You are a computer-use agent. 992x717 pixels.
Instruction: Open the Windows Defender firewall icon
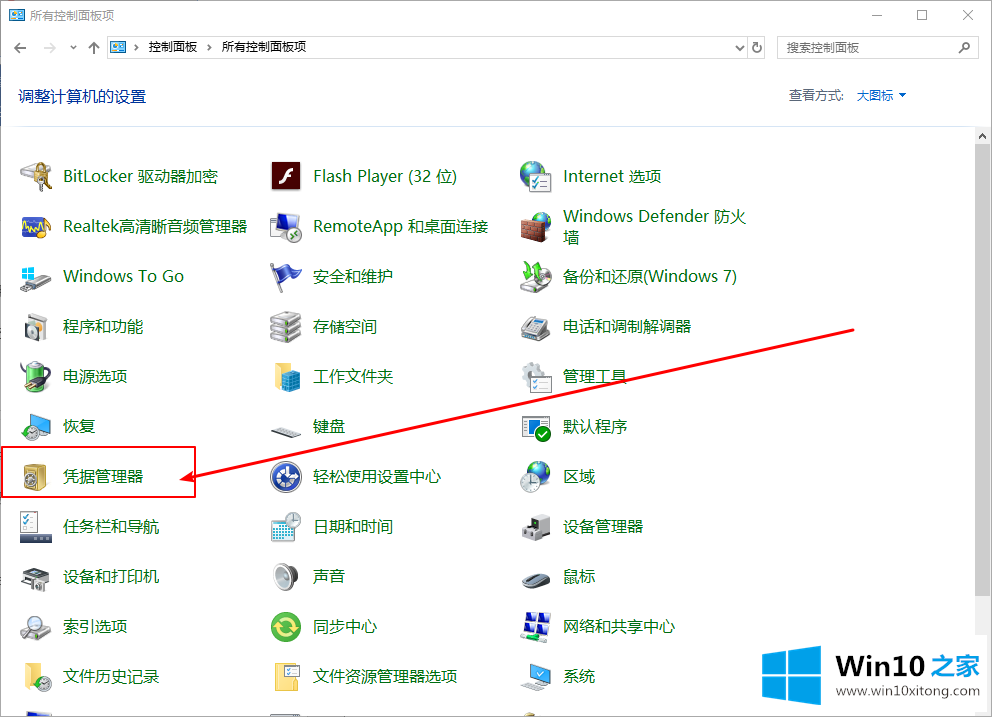click(x=536, y=226)
